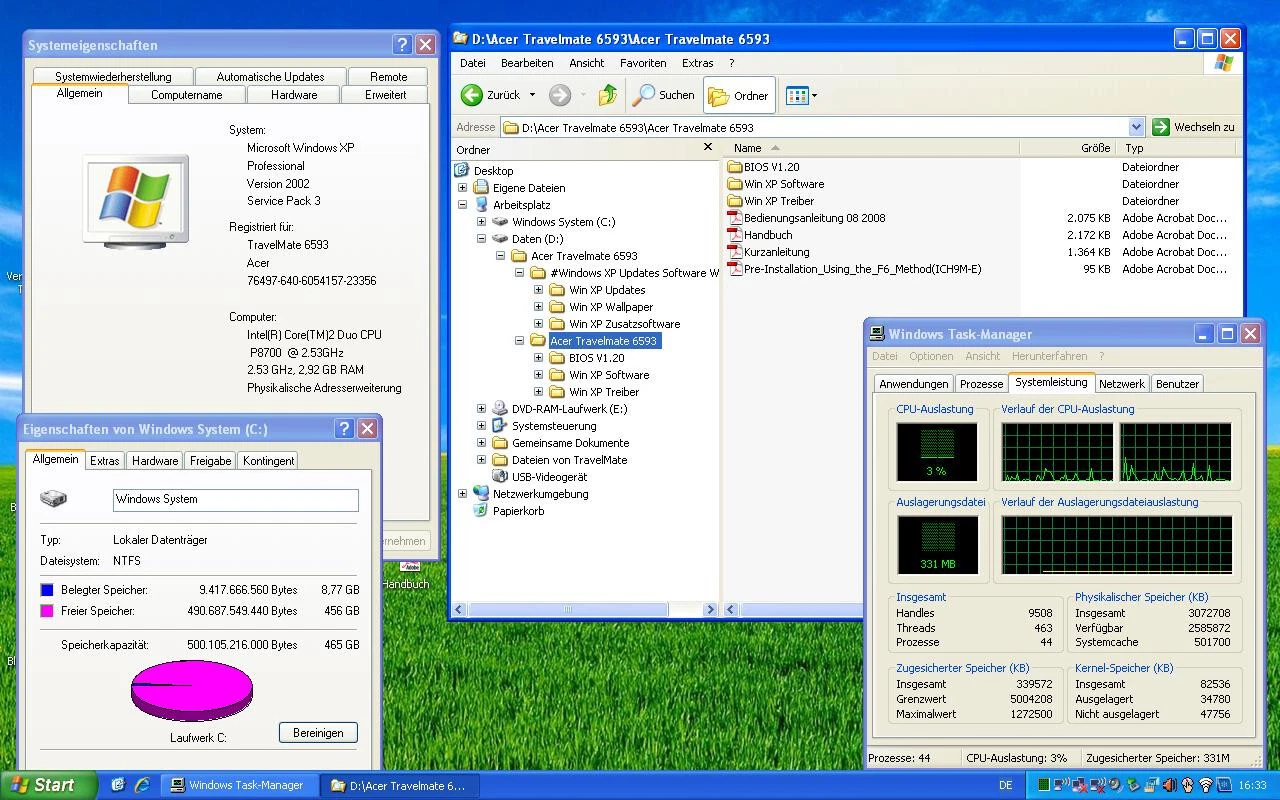The height and width of the screenshot is (800, 1280).
Task: Open Computername tab in Systemeigenschaften
Action: pos(187,95)
